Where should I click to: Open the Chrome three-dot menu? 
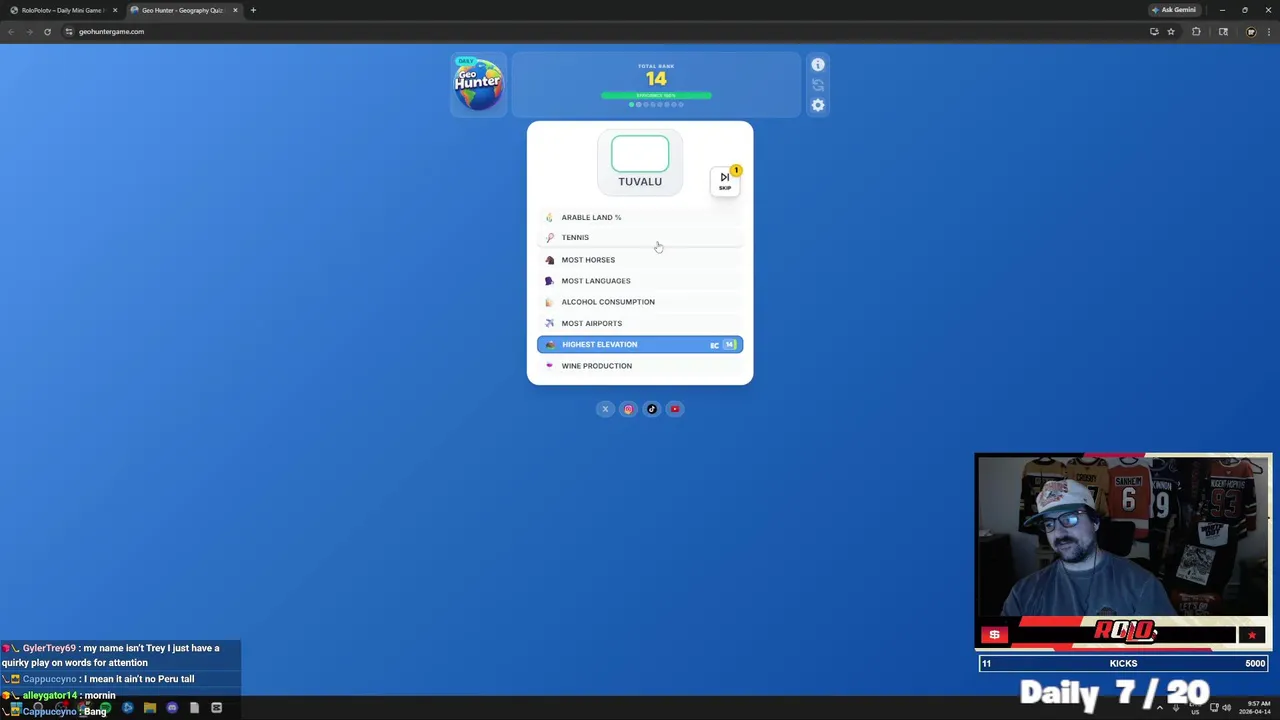tap(1269, 32)
